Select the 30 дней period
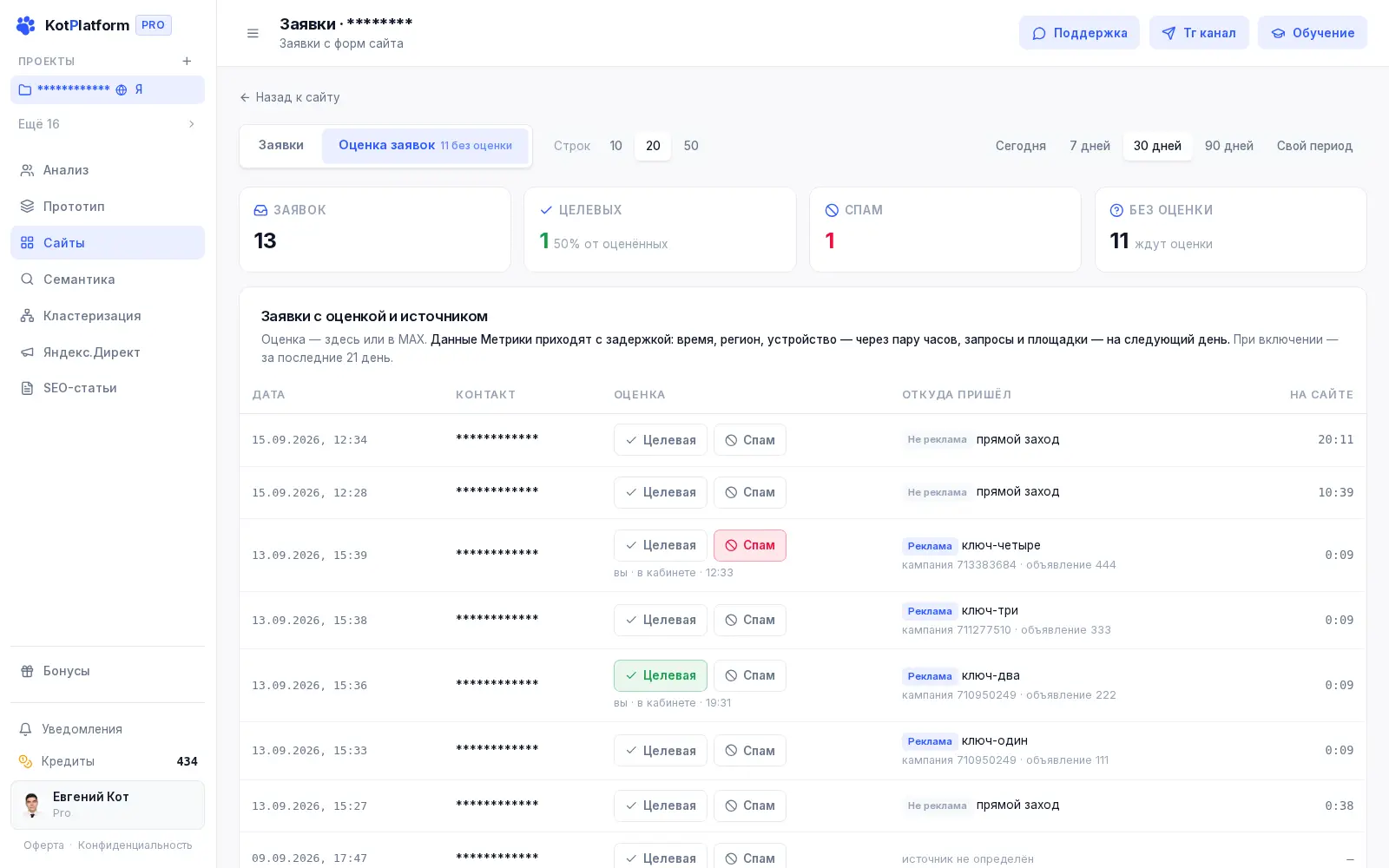 click(1157, 146)
